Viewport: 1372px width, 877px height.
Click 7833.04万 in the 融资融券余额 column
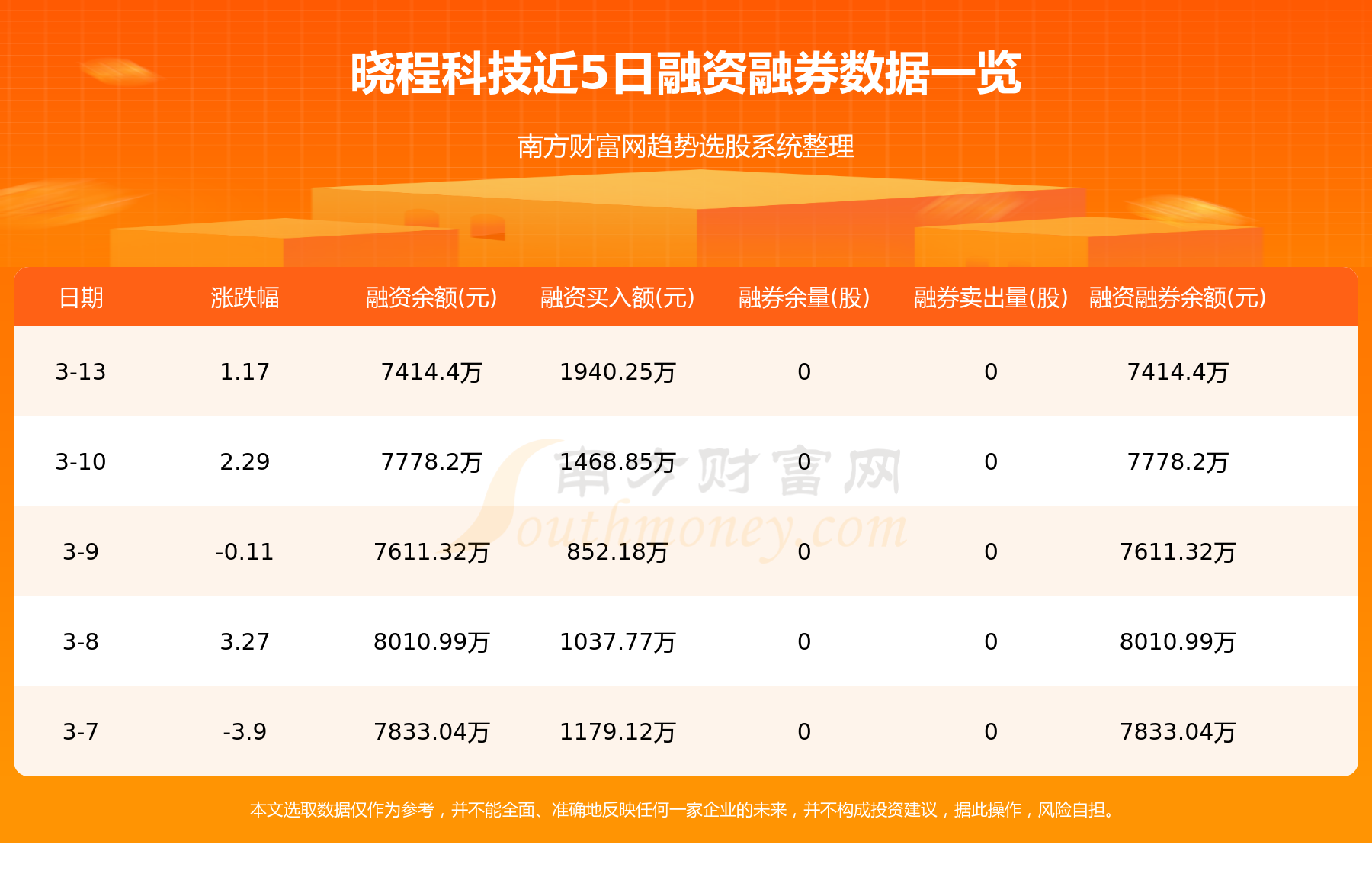(1178, 731)
